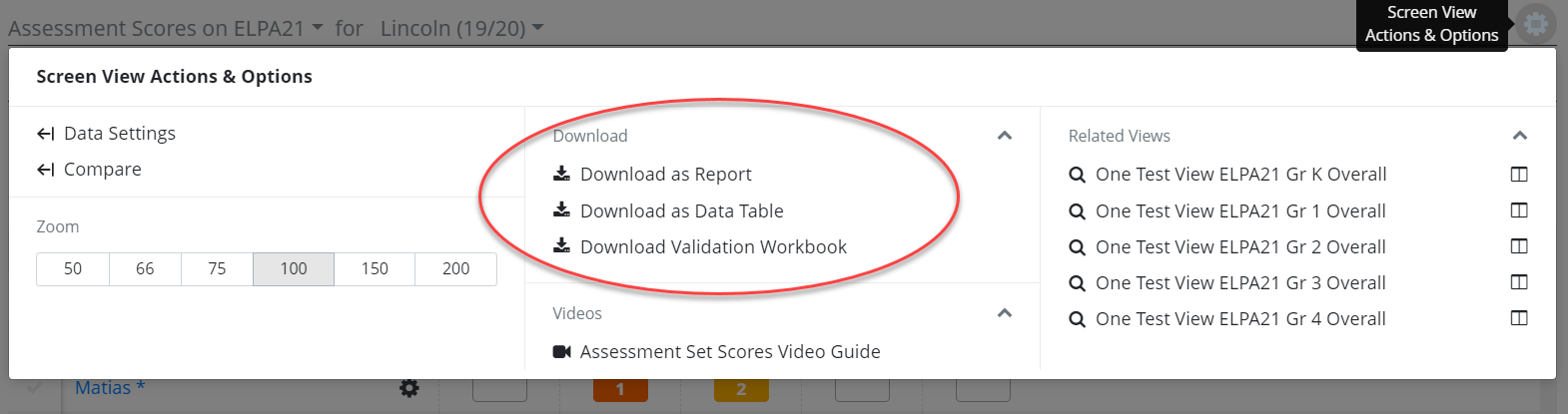Image resolution: width=1568 pixels, height=414 pixels.
Task: Collapse the Download section
Action: coord(1005,136)
